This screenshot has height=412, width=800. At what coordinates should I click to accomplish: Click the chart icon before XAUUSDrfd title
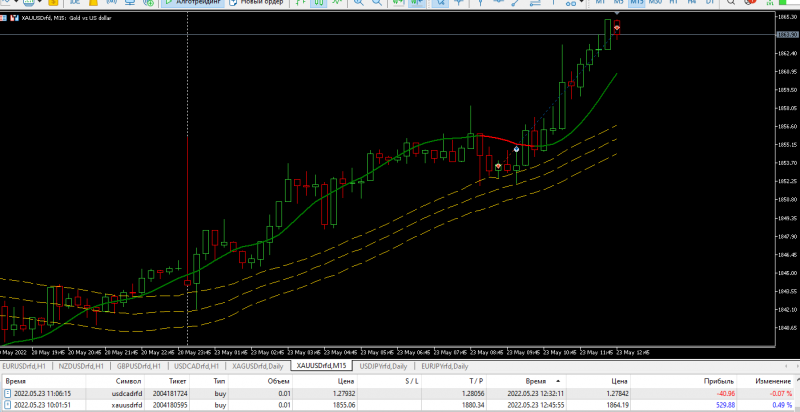(x=14, y=18)
